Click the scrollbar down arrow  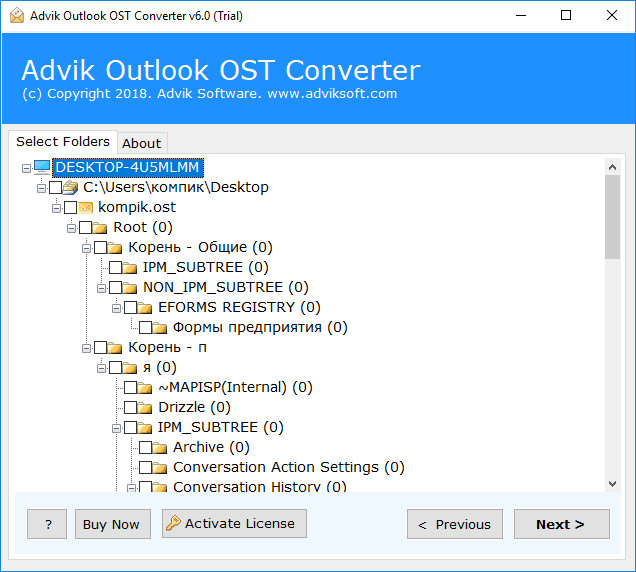(612, 484)
